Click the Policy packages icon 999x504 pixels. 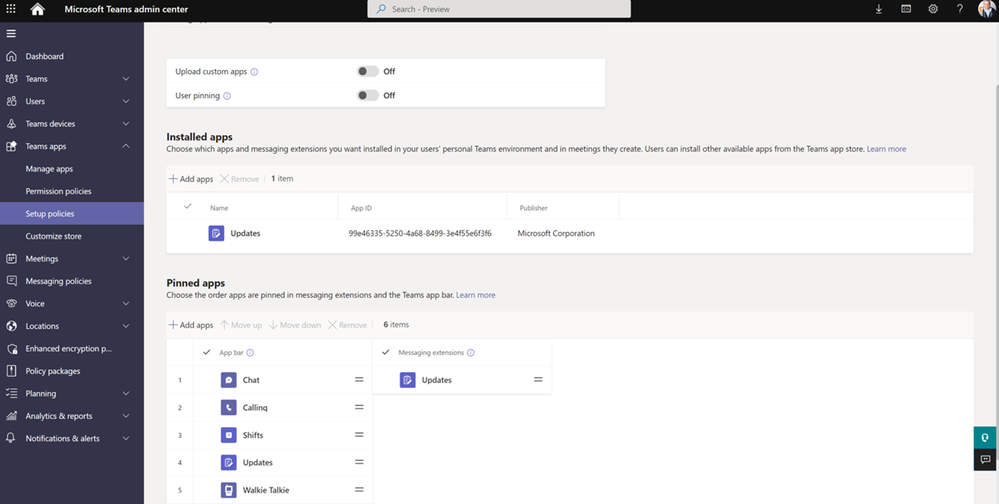(11, 371)
